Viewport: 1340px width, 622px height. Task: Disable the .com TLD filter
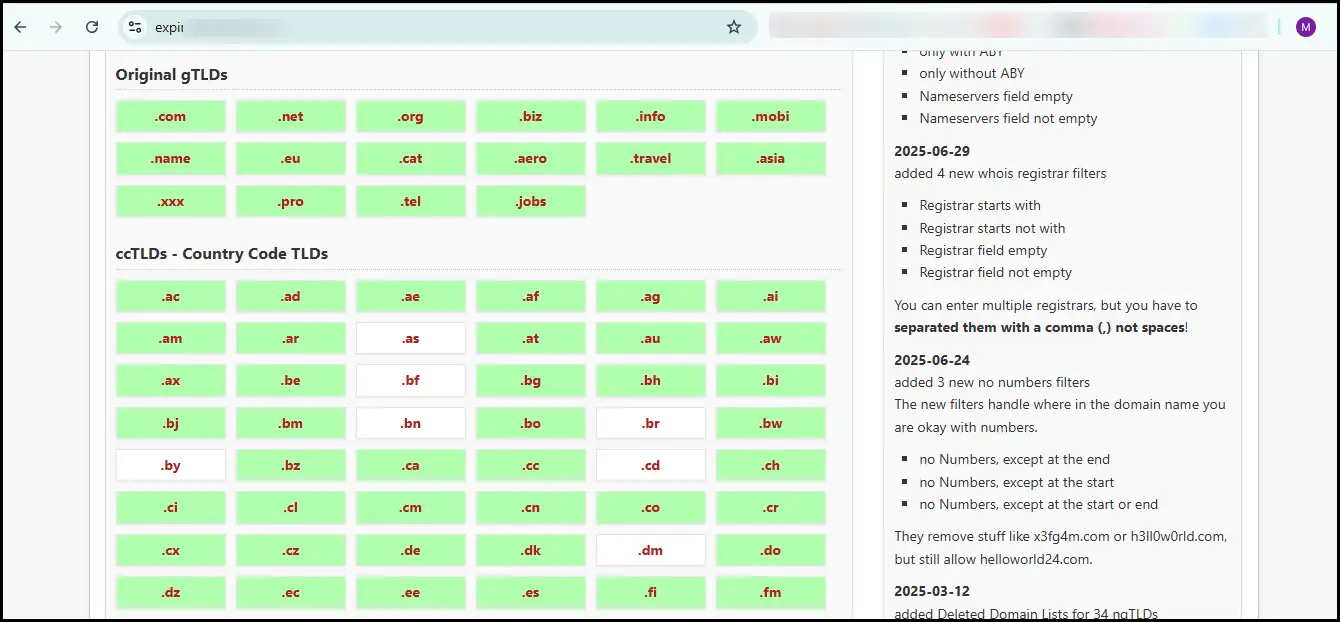click(170, 116)
